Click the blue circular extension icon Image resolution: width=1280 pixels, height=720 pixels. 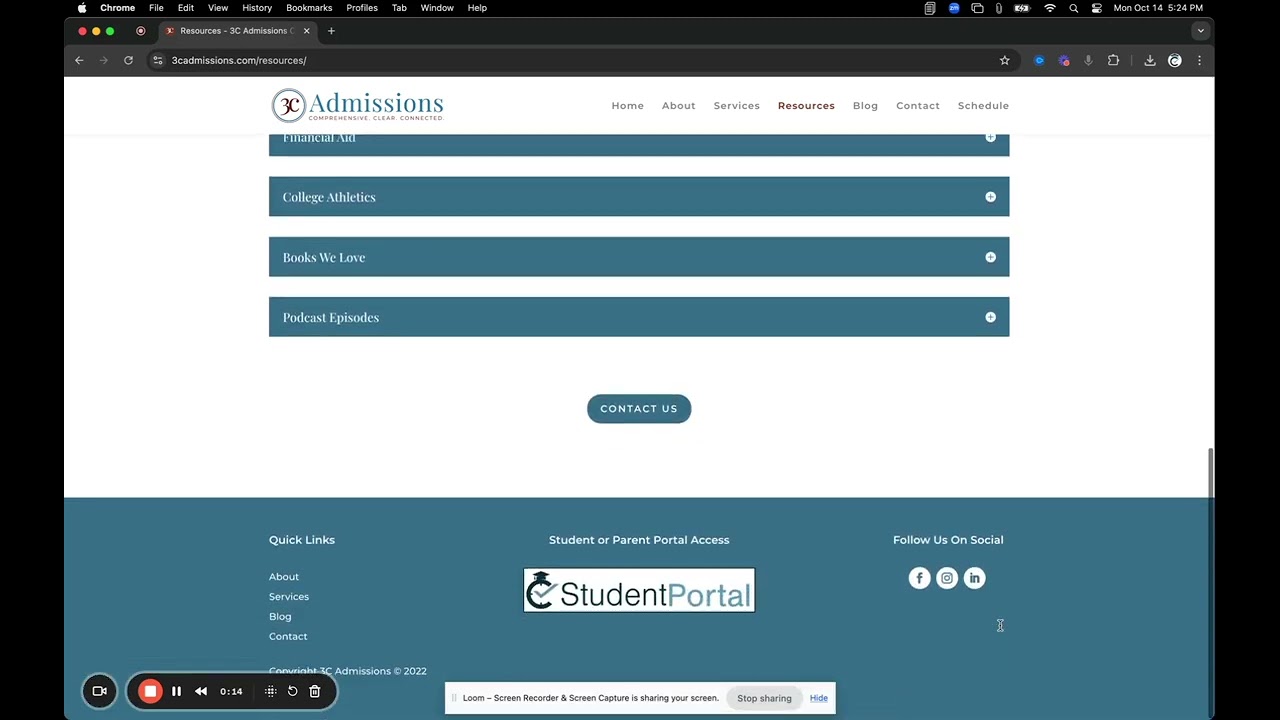(1039, 60)
